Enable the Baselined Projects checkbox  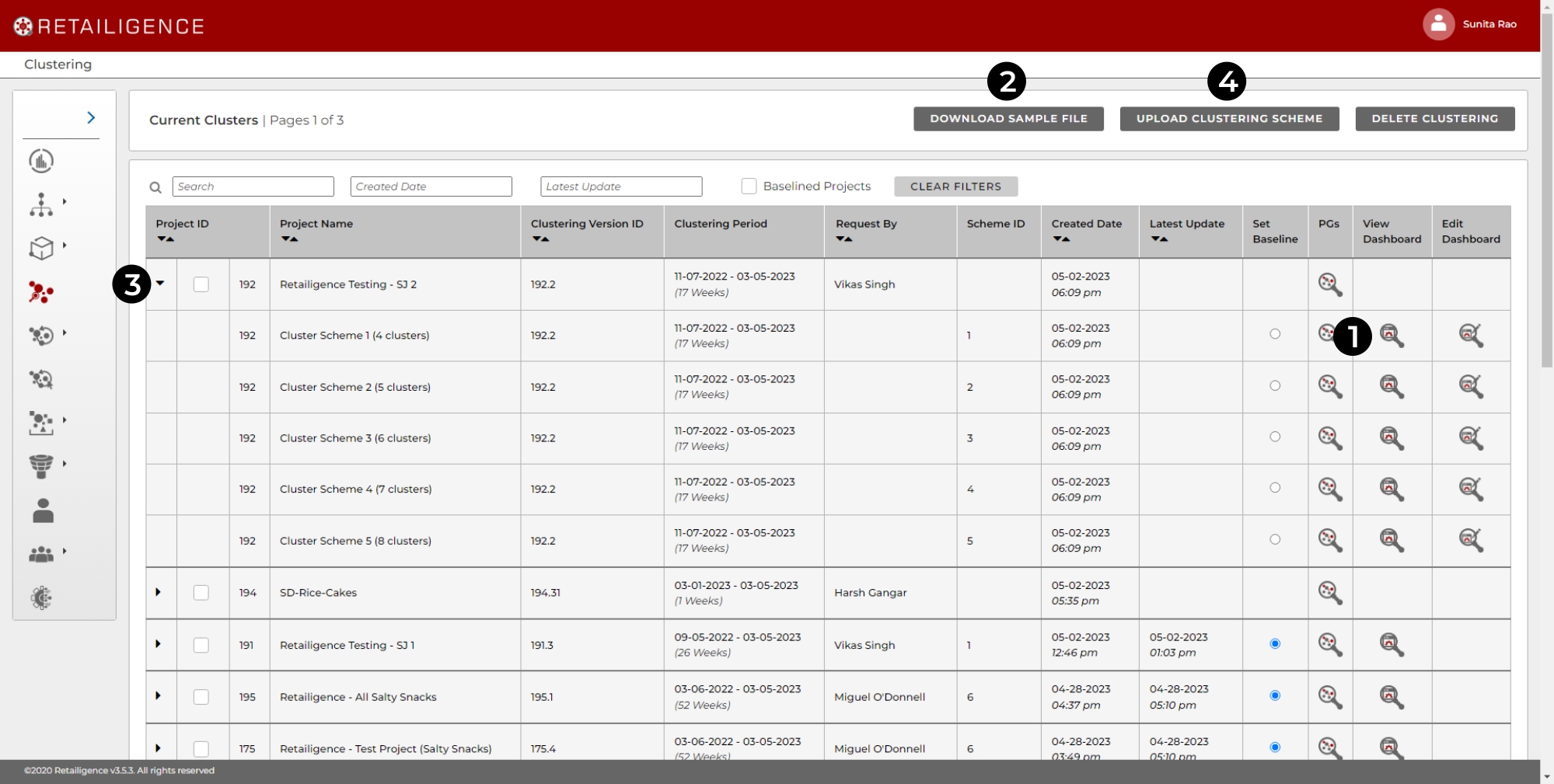pos(749,186)
